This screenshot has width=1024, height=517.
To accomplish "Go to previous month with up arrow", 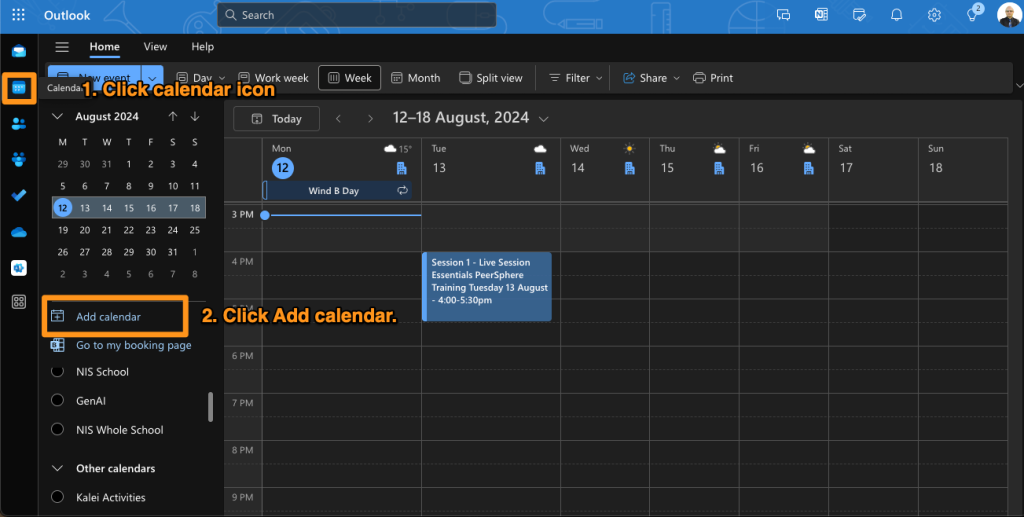I will 172,116.
